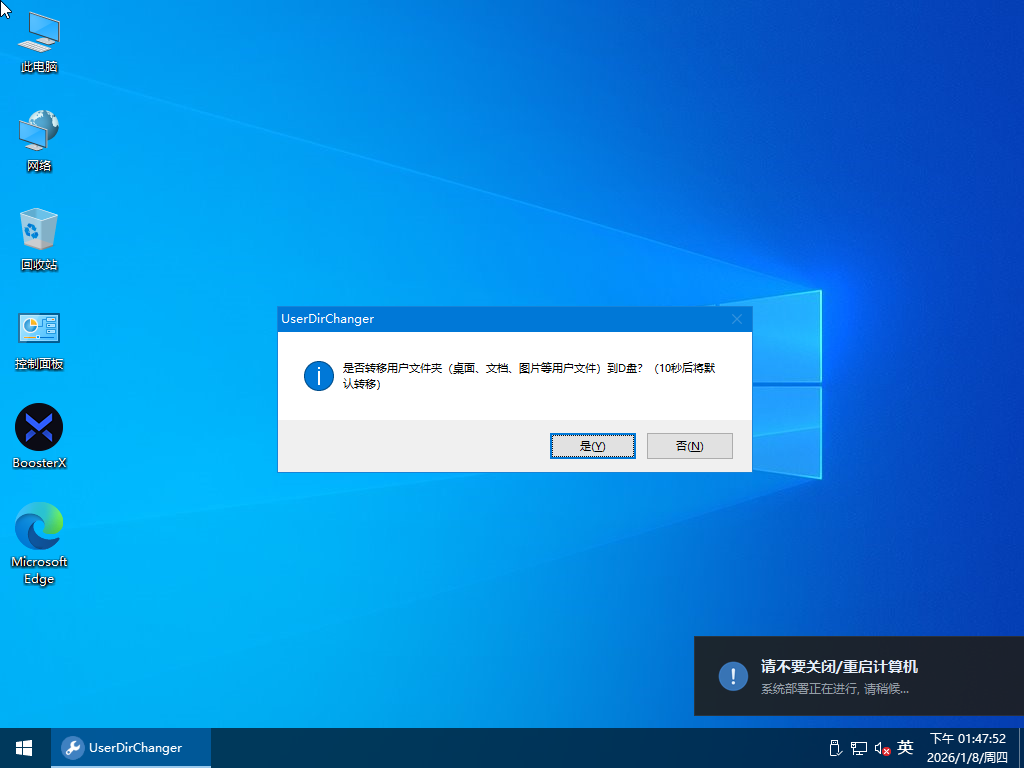Open the Windows Start menu
This screenshot has height=768, width=1024.
[24, 748]
